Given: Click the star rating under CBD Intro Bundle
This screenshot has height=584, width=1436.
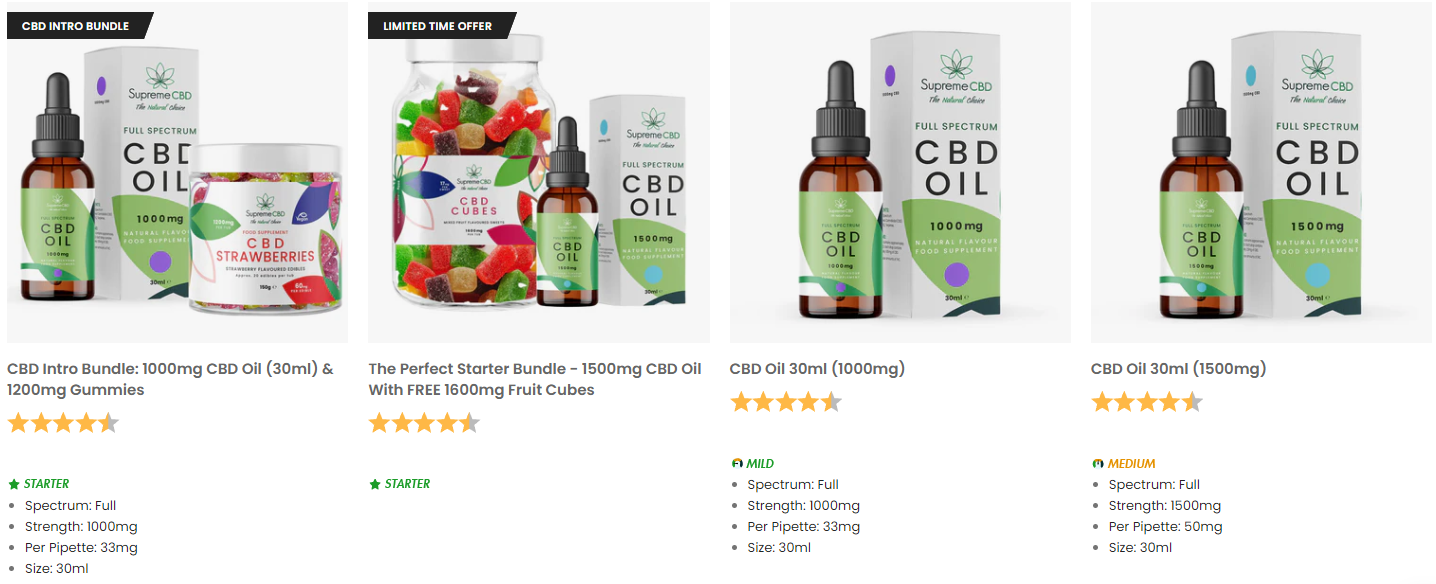Looking at the screenshot, I should [63, 423].
